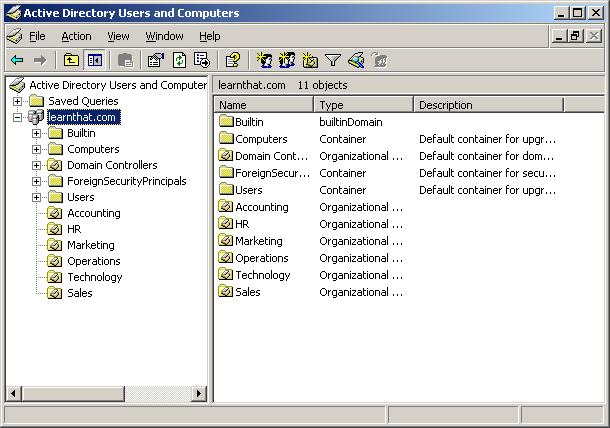
Task: Sort by the Type column header
Action: [364, 105]
